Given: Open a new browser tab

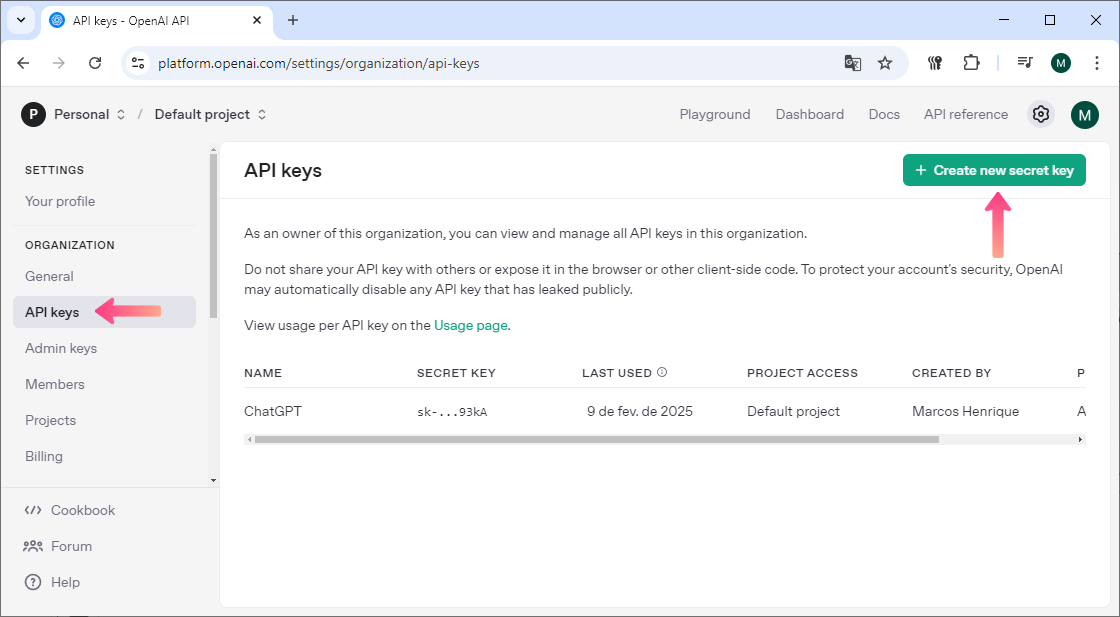Looking at the screenshot, I should point(293,20).
